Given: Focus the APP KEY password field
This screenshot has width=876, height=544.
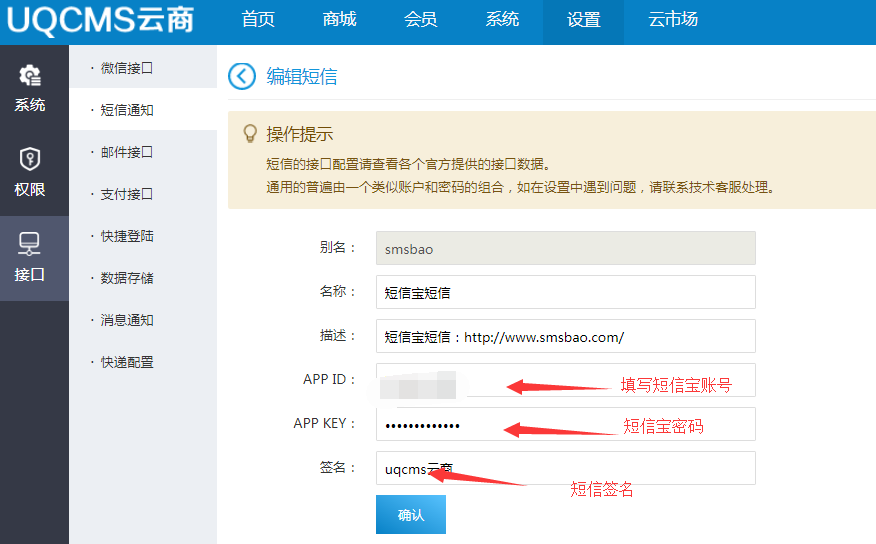Looking at the screenshot, I should tap(565, 424).
